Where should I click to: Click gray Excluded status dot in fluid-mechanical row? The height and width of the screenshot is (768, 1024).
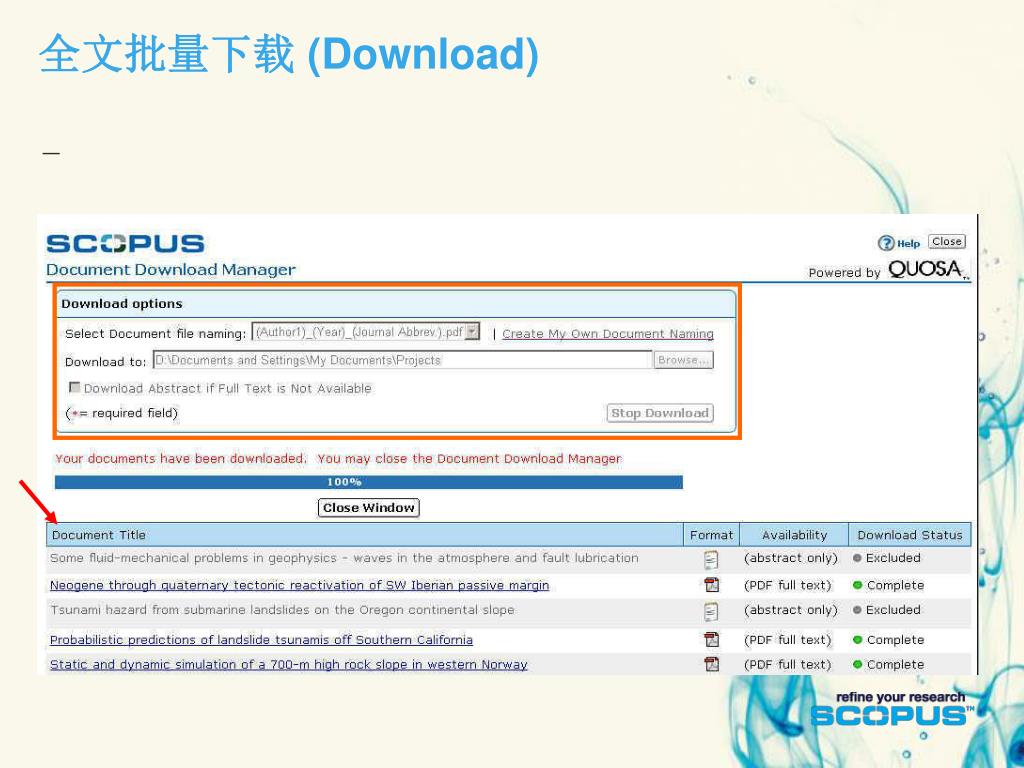click(857, 558)
